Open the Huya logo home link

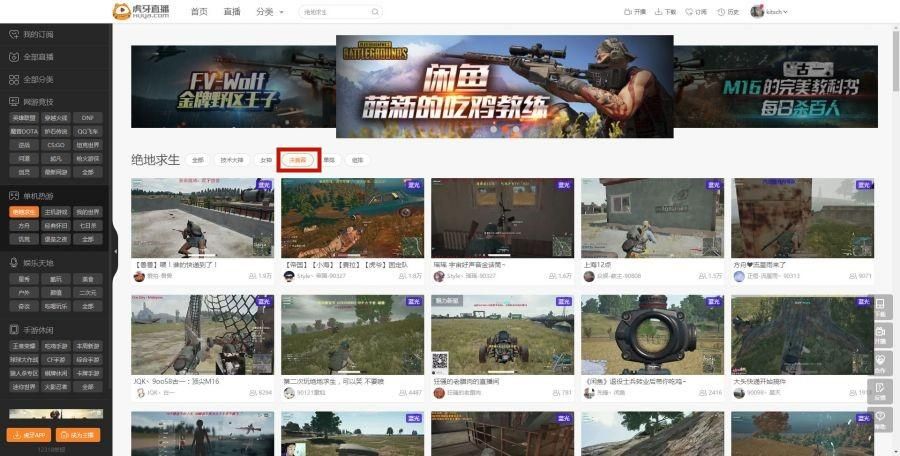point(141,11)
